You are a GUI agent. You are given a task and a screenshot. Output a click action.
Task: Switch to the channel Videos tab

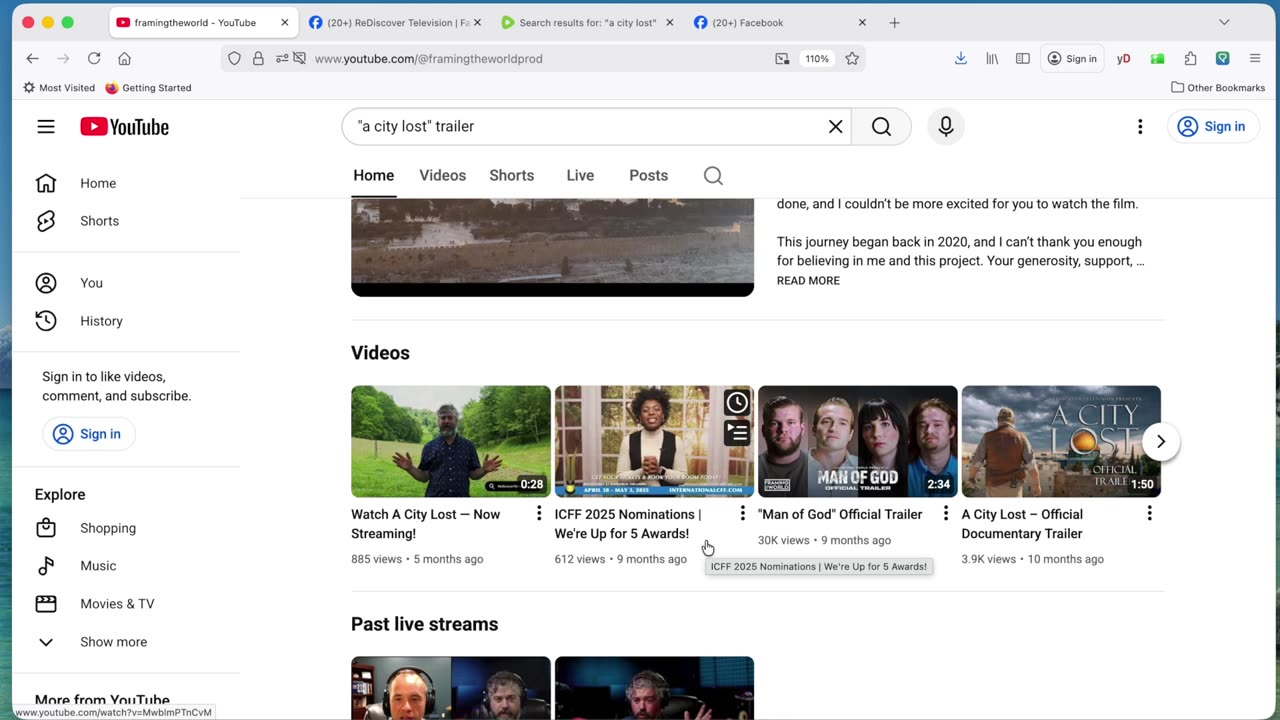[x=443, y=176]
